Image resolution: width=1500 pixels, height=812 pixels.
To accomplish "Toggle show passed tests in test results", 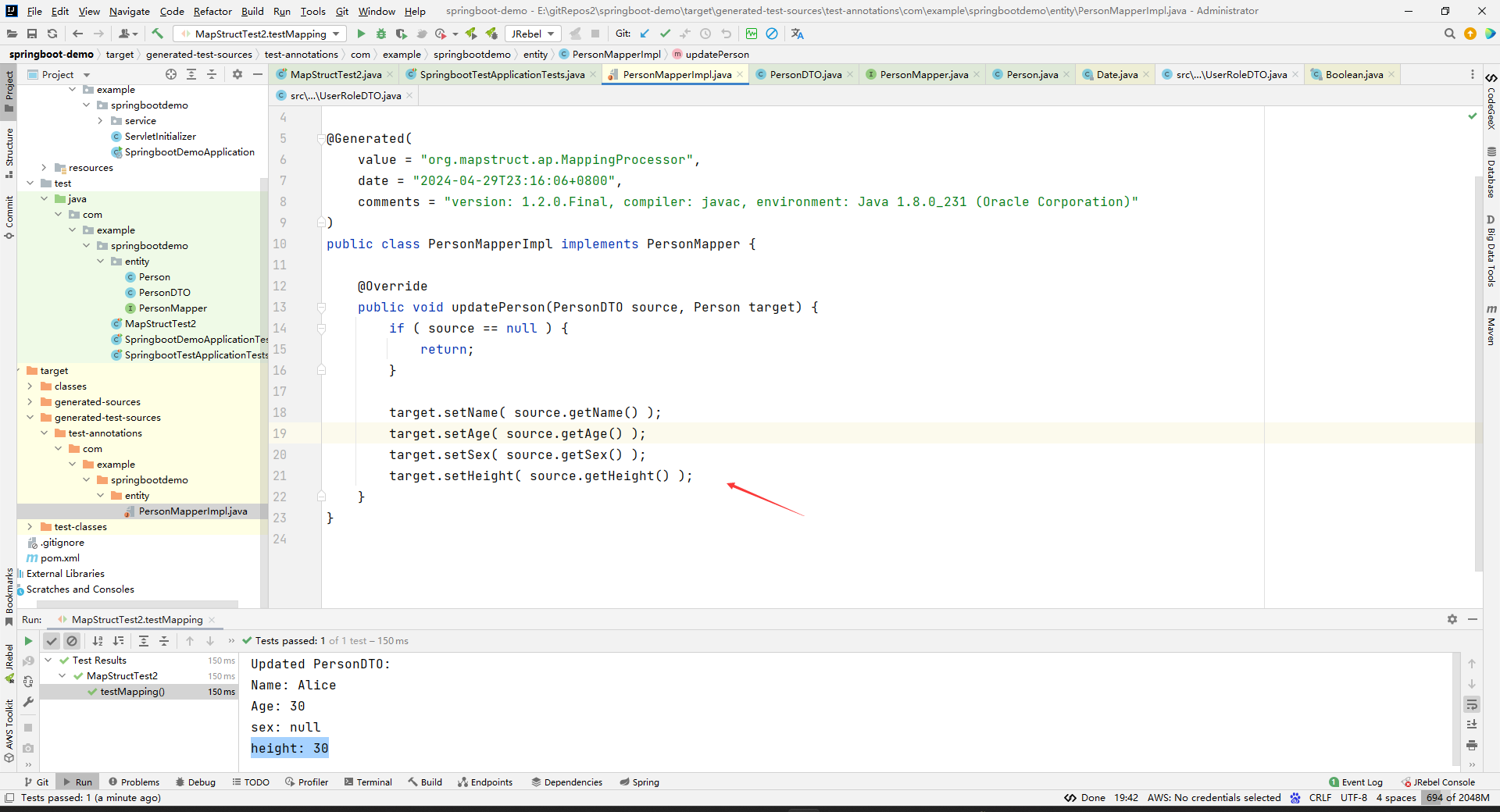I will coord(52,641).
